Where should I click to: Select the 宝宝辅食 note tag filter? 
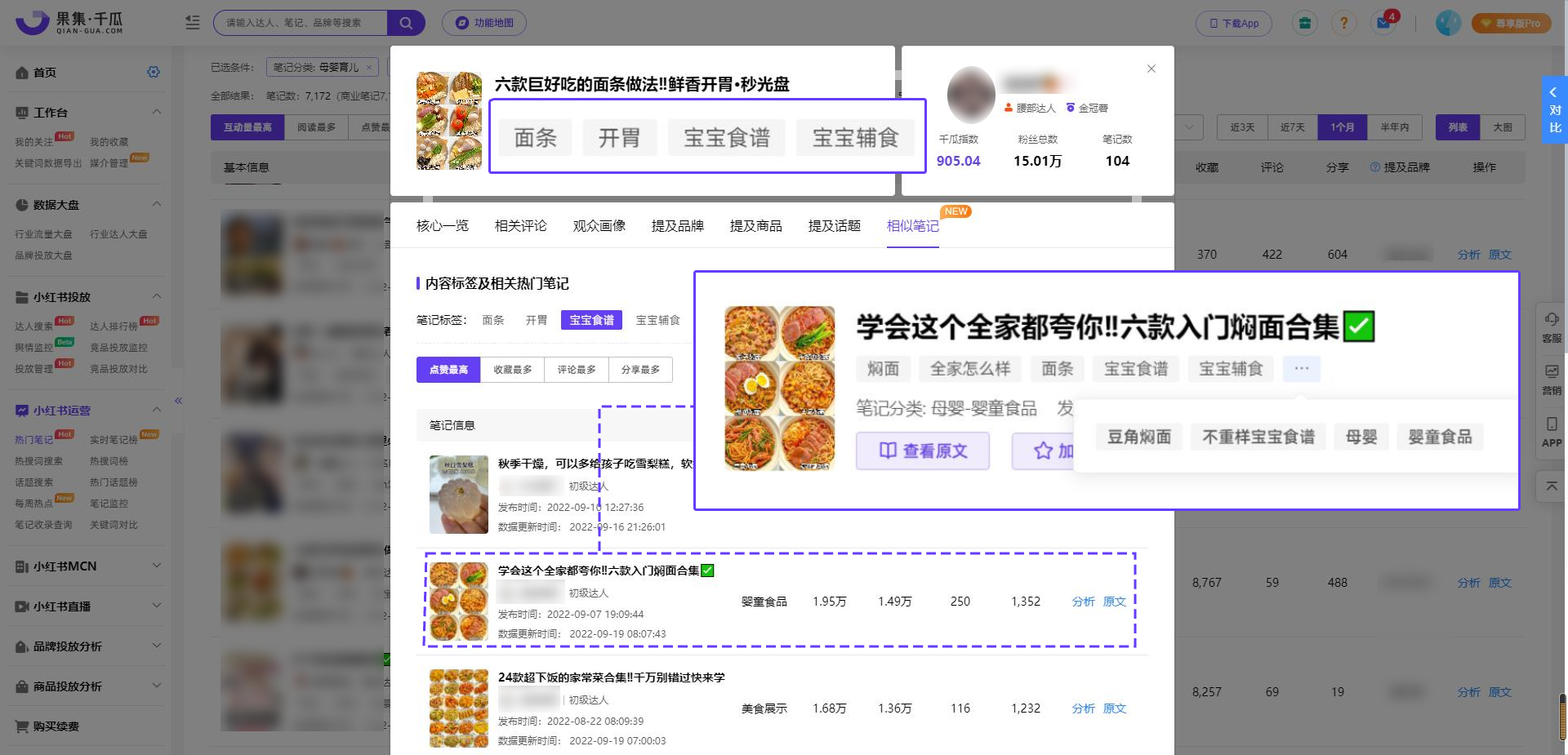pyautogui.click(x=657, y=320)
